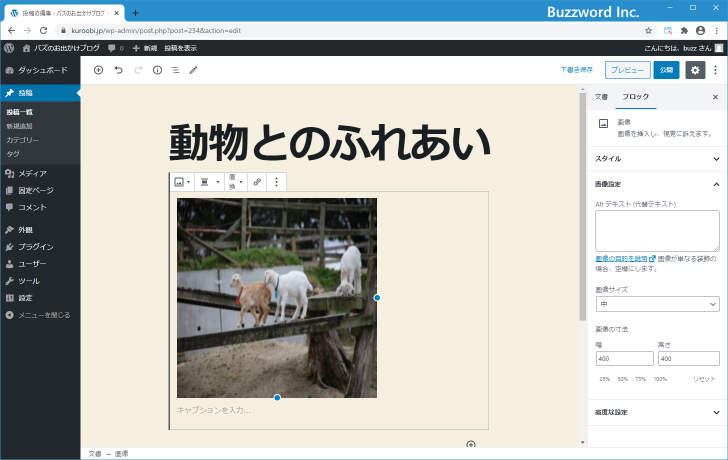This screenshot has height=460, width=728.
Task: Switch to the Block tab
Action: (636, 97)
